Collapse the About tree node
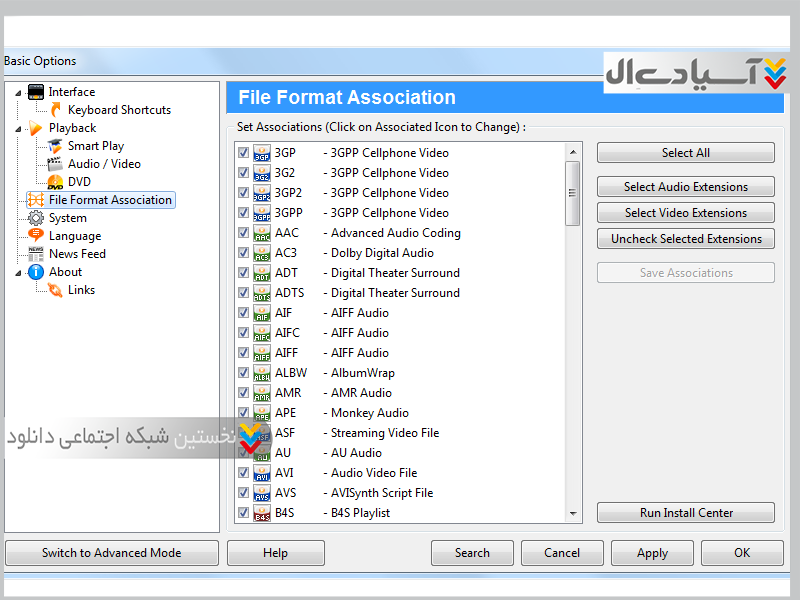Image resolution: width=800 pixels, height=600 pixels. [x=18, y=272]
